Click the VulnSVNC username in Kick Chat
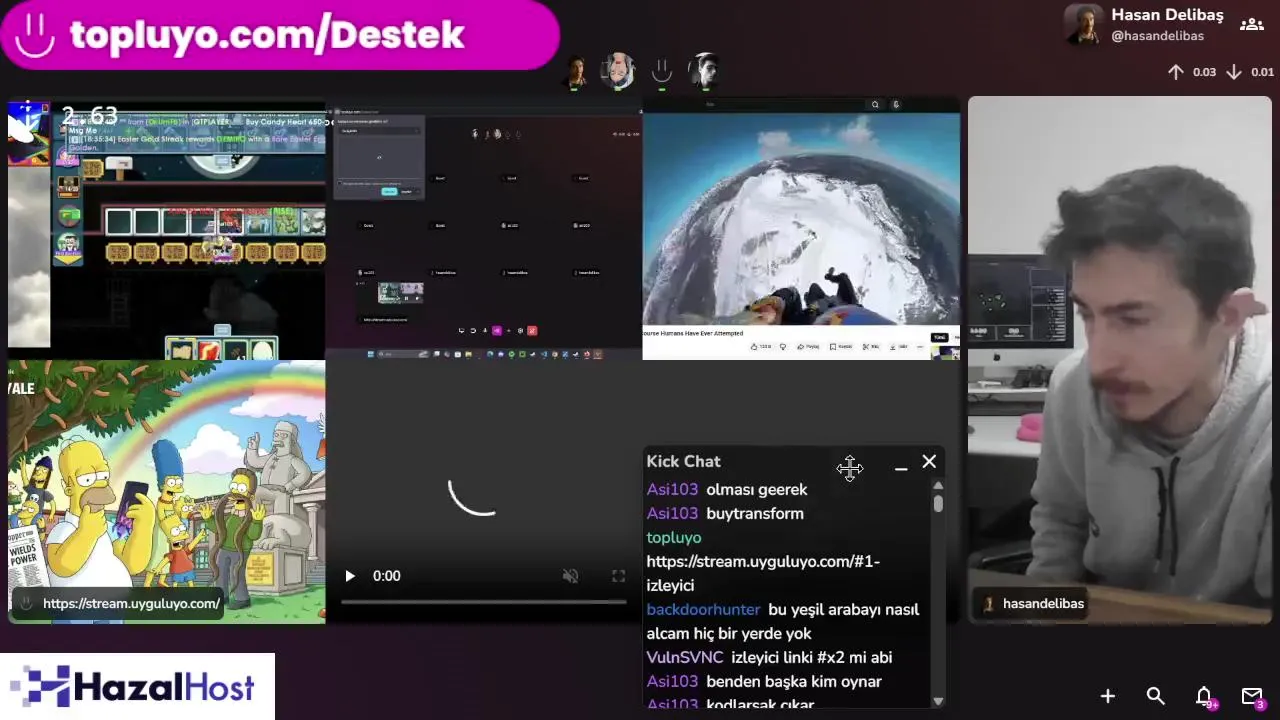Viewport: 1280px width, 720px height. pos(685,657)
